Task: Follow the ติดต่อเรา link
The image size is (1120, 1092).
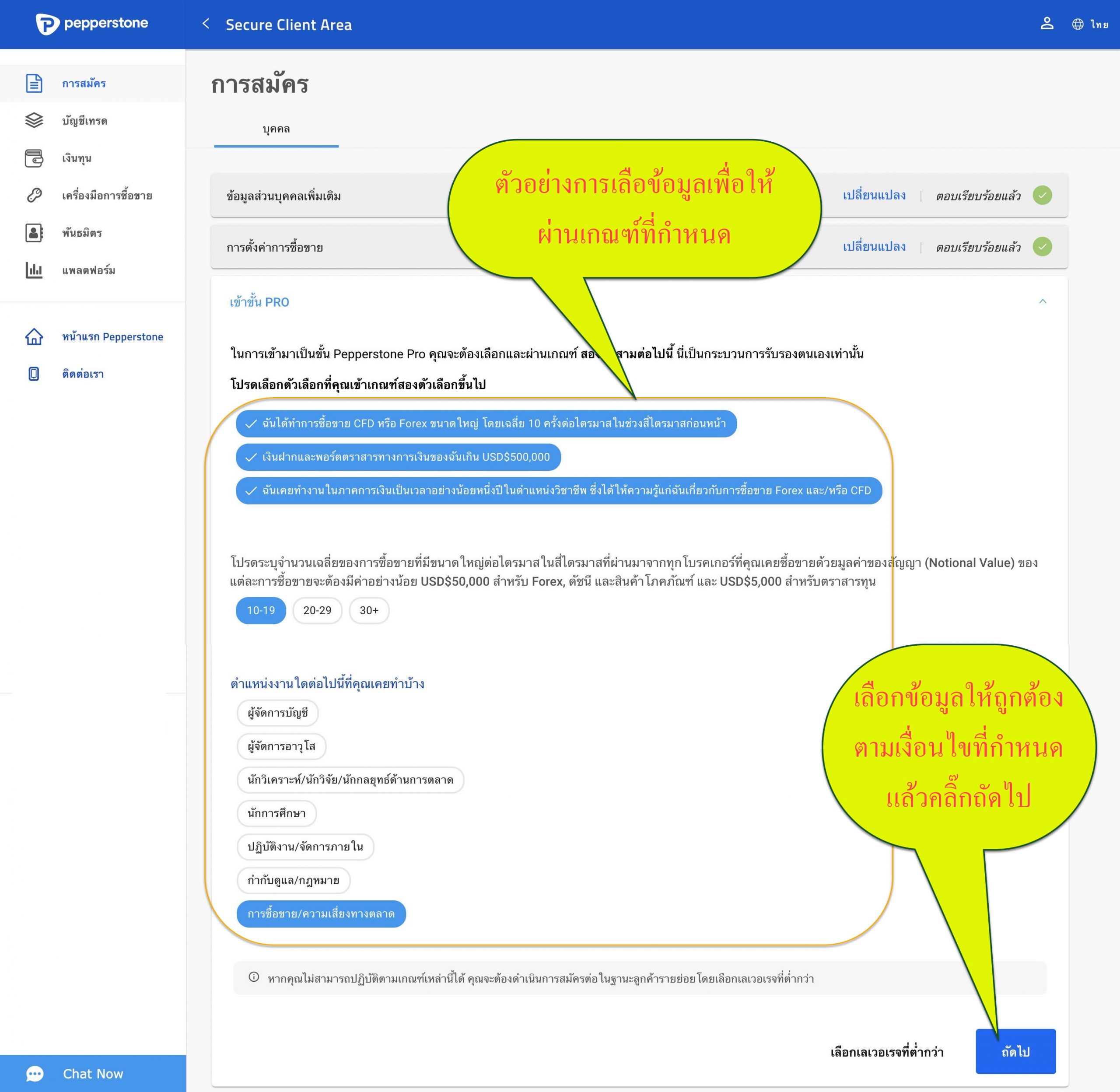Action: tap(83, 374)
